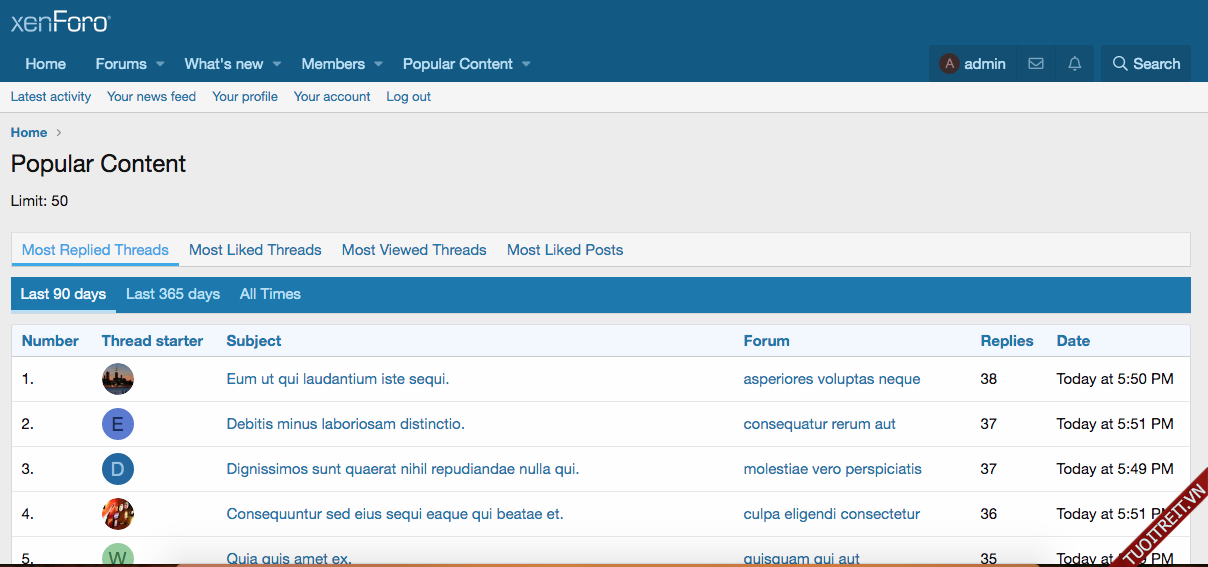Open thread starter avatar in row 1
Image resolution: width=1208 pixels, height=567 pixels.
coord(118,379)
